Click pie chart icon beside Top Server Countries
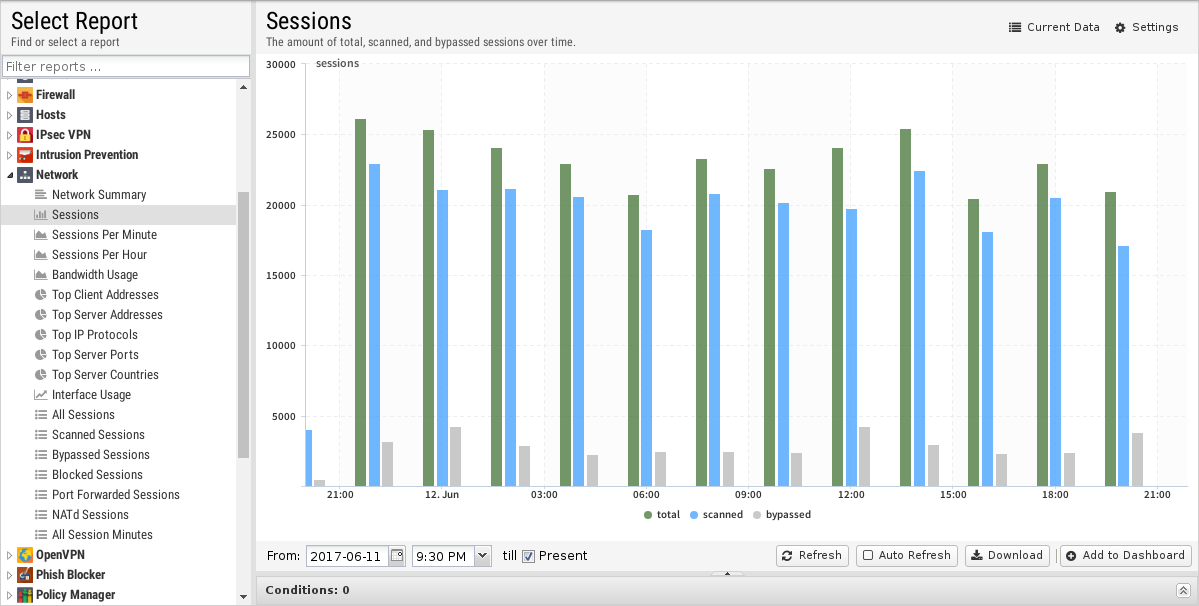 click(41, 374)
